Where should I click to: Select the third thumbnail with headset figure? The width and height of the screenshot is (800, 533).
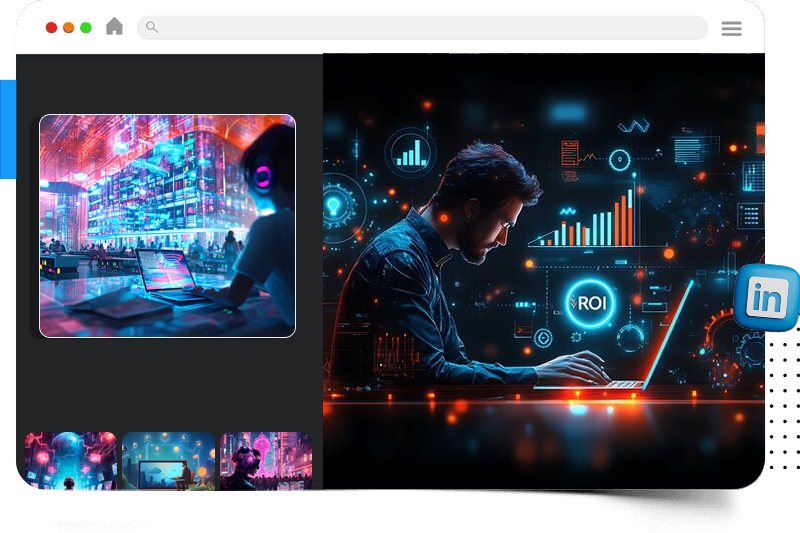[x=265, y=468]
